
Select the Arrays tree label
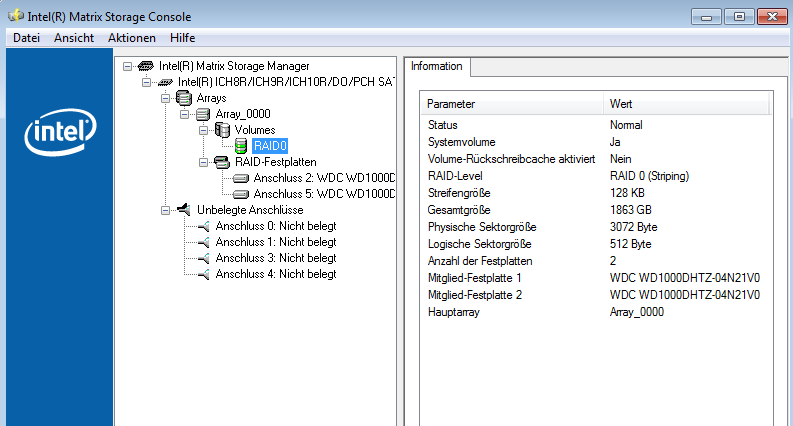tap(211, 98)
